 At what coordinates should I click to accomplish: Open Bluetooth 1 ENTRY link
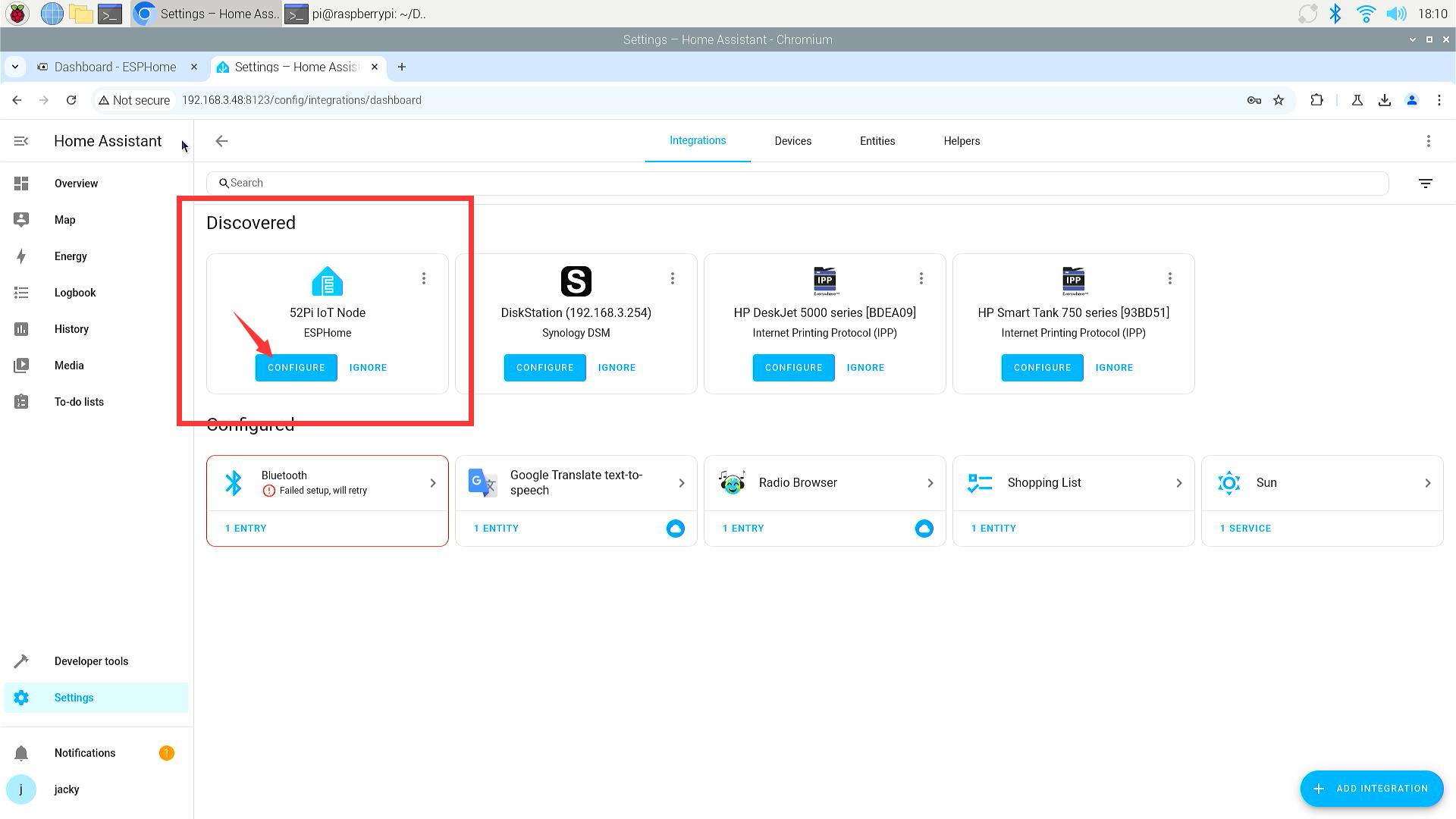coord(246,529)
